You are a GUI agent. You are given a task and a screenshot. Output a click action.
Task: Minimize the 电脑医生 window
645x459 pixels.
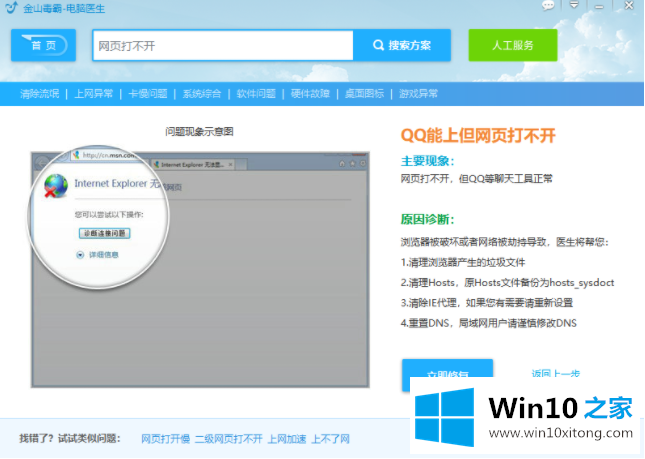[x=599, y=7]
